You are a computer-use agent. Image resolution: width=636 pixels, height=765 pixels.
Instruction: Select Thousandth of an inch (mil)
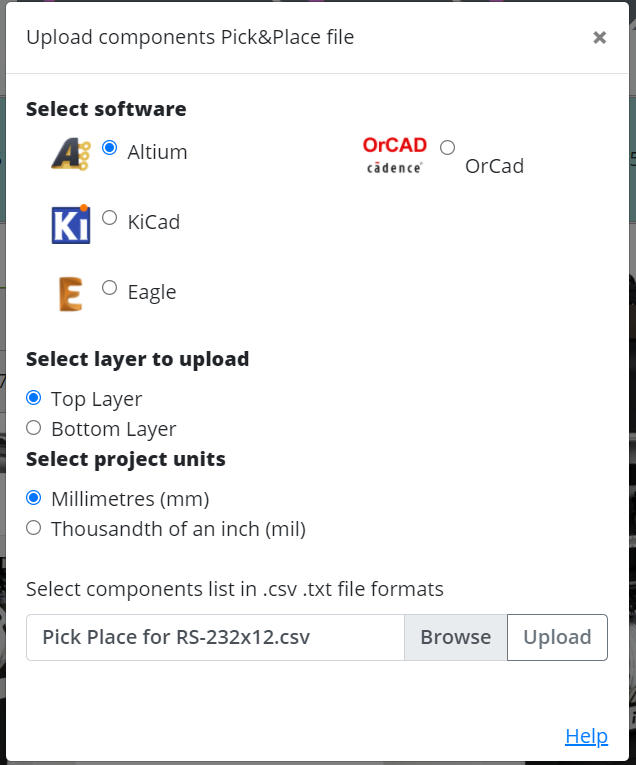(34, 528)
